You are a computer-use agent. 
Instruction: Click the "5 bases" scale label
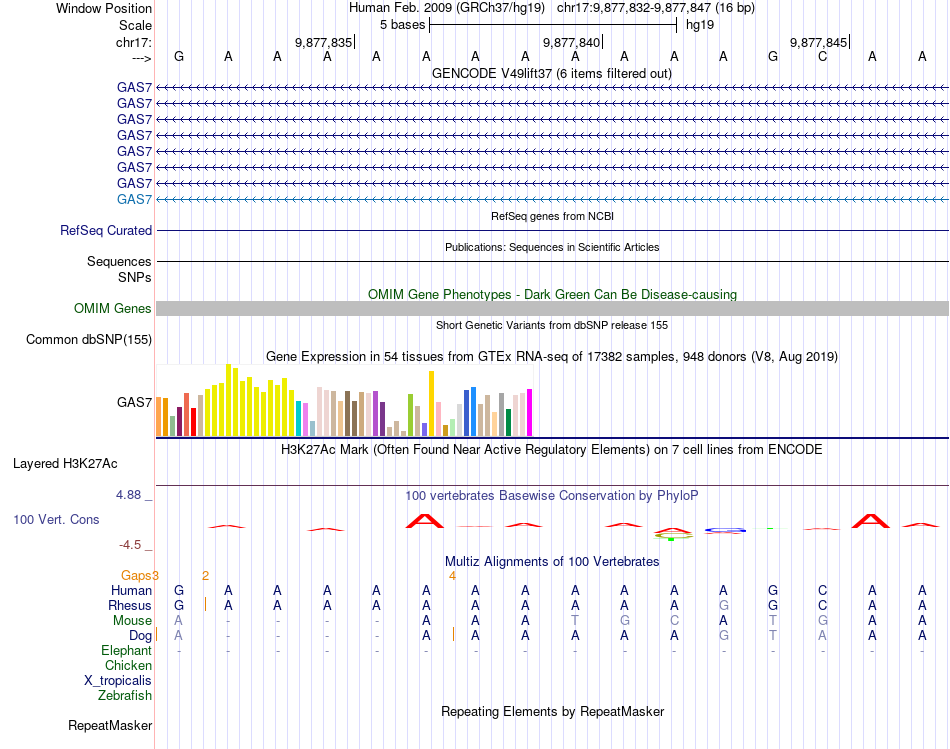(x=402, y=25)
